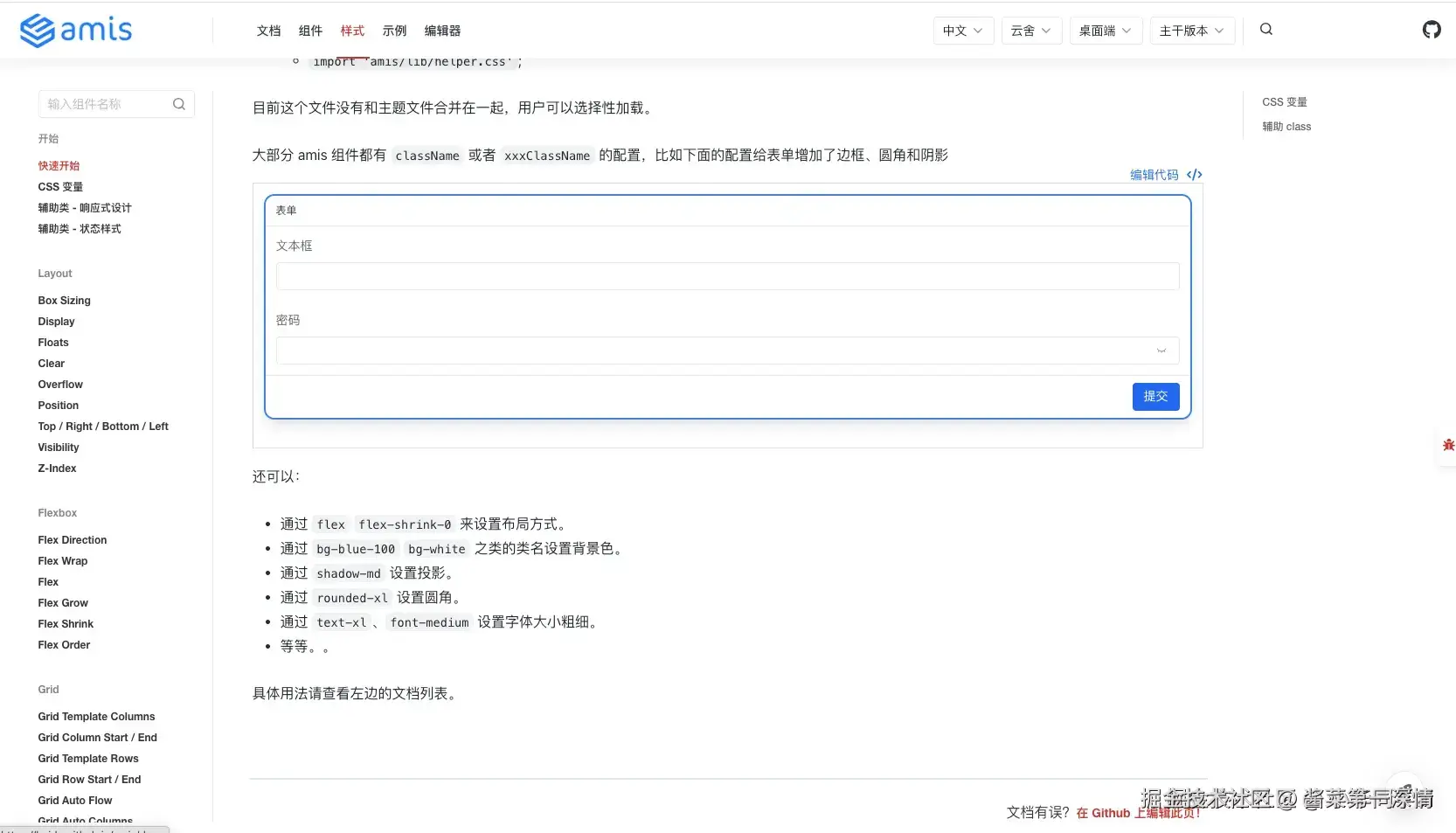Image resolution: width=1456 pixels, height=833 pixels.
Task: Go to the 组件 nav tab
Action: pos(310,31)
